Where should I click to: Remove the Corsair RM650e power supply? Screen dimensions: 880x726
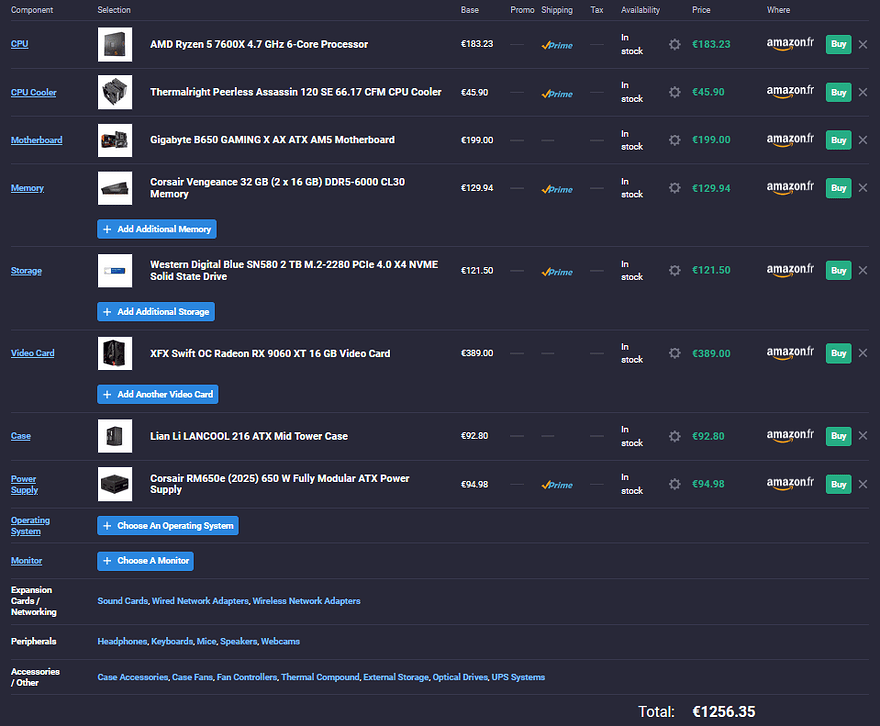coord(863,484)
